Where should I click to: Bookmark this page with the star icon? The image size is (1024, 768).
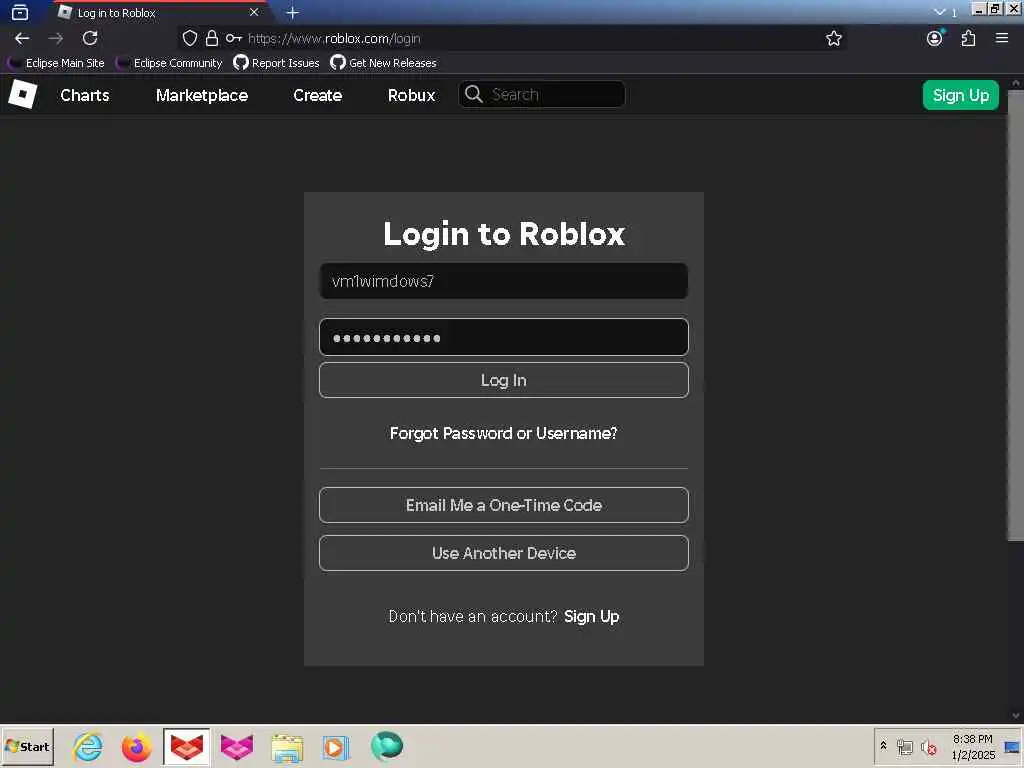pos(833,39)
